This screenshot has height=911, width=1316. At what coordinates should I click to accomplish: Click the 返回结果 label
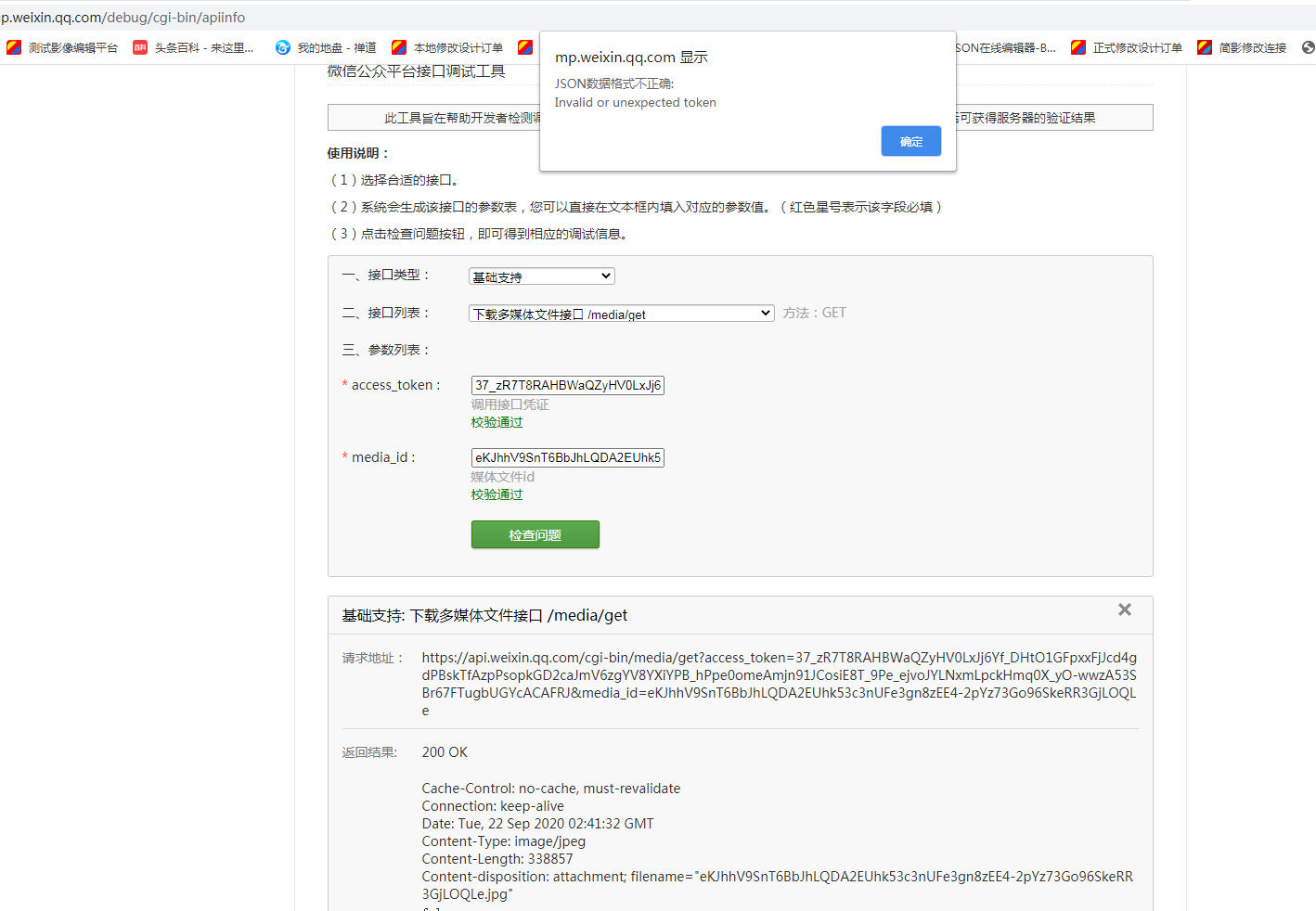pyautogui.click(x=369, y=752)
